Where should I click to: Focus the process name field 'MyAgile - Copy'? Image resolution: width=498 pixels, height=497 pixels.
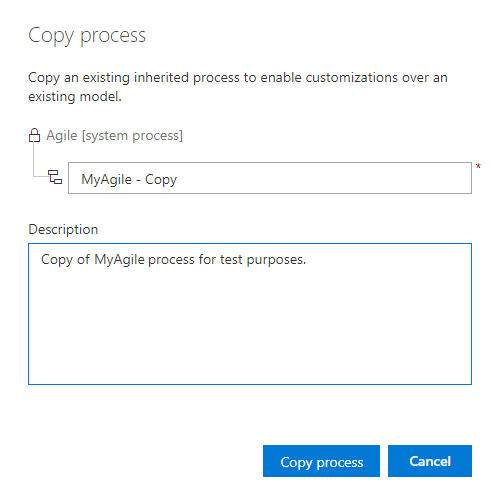coord(270,178)
